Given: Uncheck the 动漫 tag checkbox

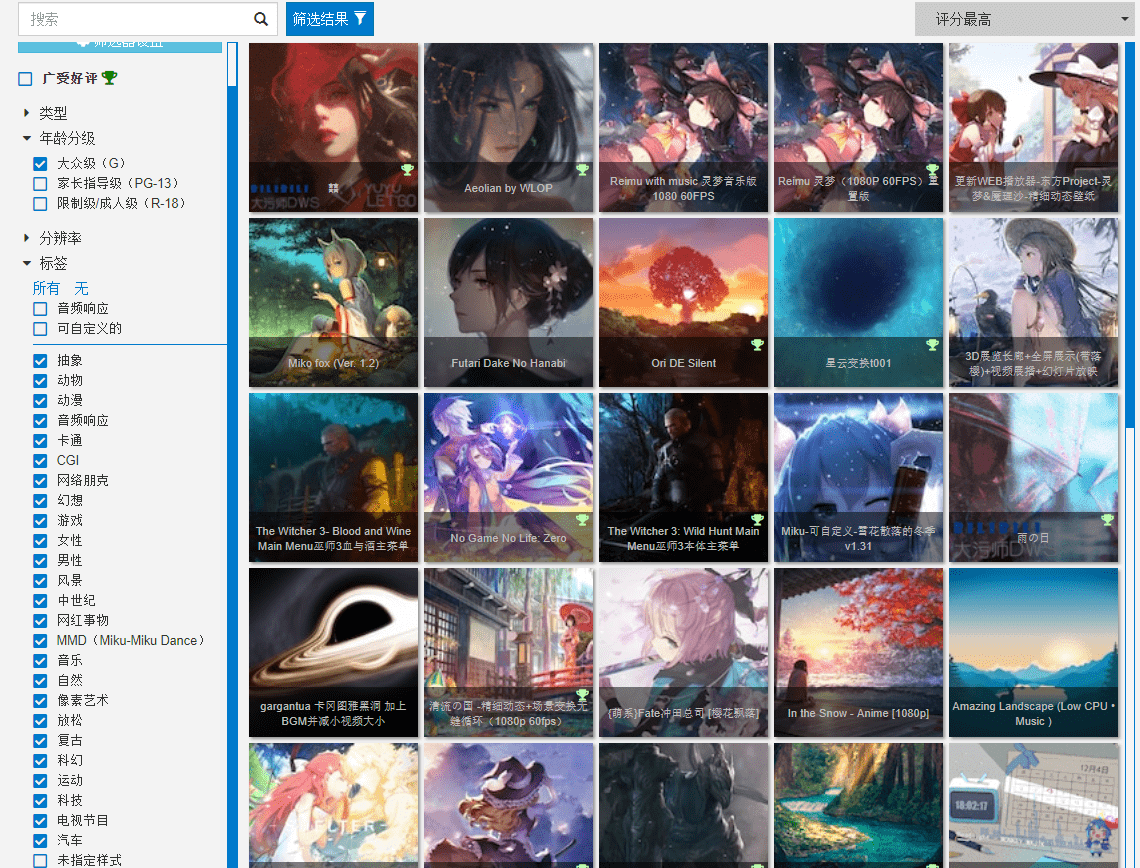Looking at the screenshot, I should (x=40, y=400).
